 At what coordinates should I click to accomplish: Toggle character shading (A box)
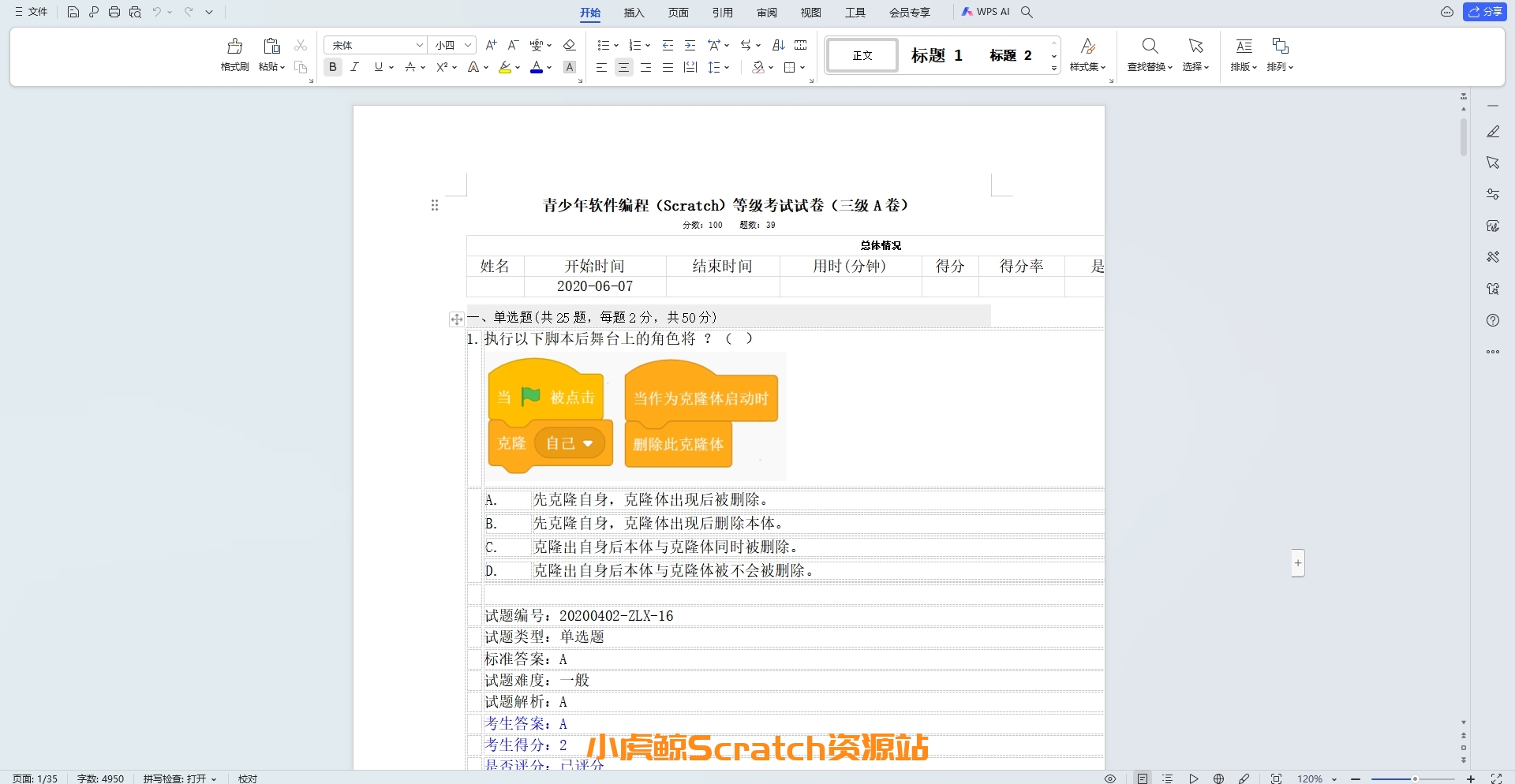[x=570, y=68]
